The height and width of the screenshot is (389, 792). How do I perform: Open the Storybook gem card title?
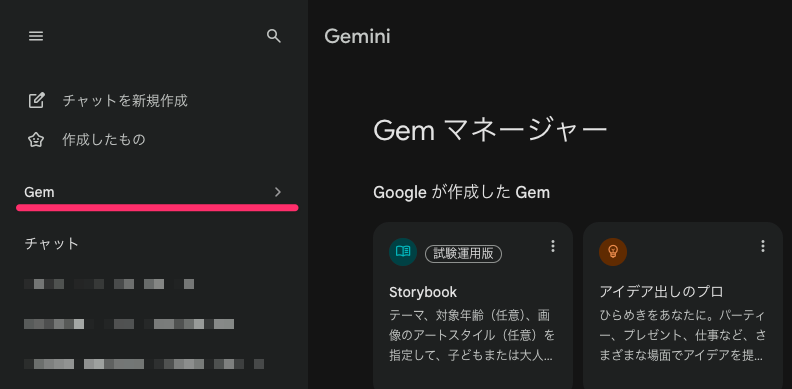(x=423, y=292)
